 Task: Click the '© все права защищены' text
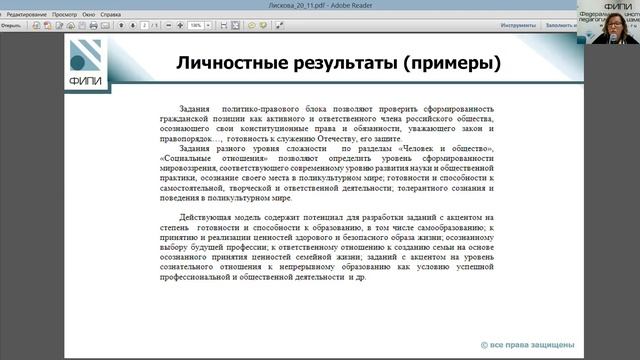(x=527, y=345)
